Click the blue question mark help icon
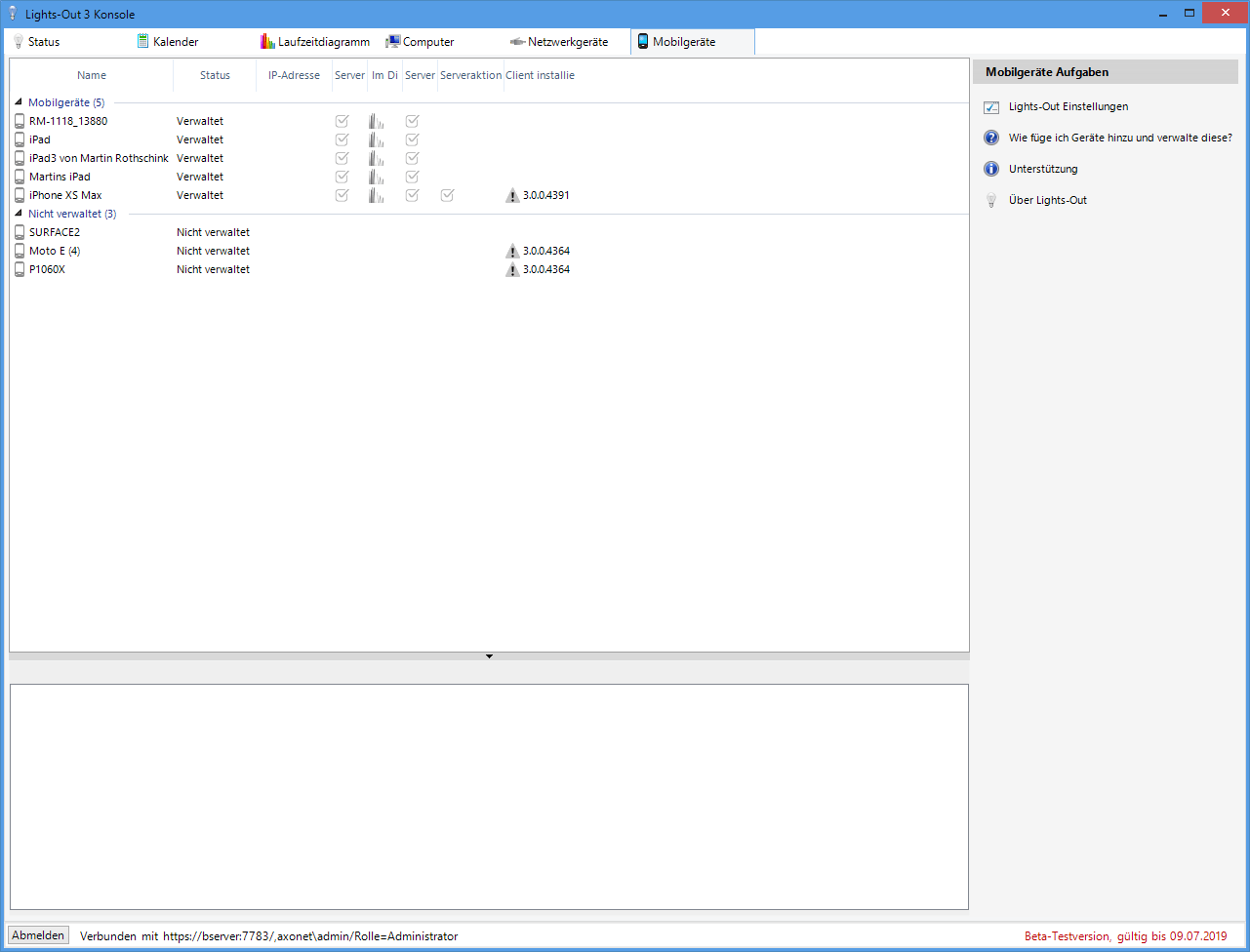Viewport: 1250px width, 952px height. tap(991, 138)
